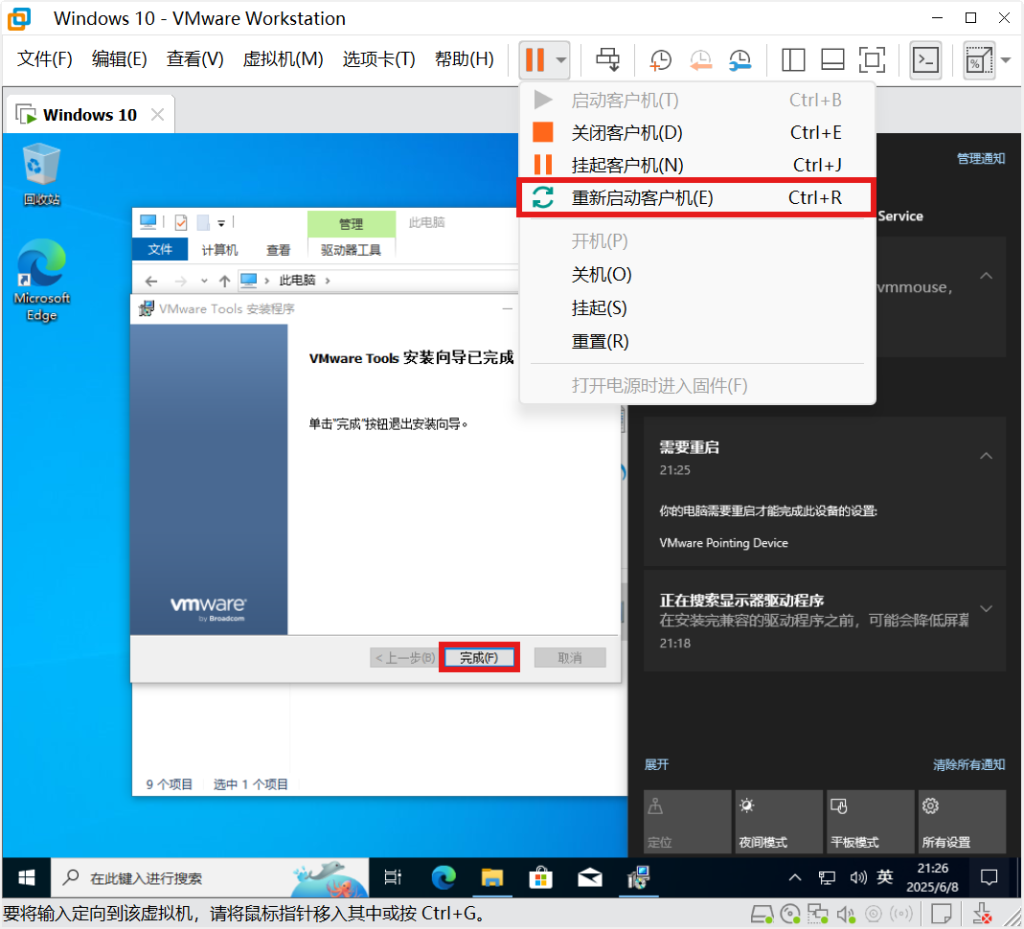
Task: Open the power options dropdown arrow
Action: pos(561,59)
